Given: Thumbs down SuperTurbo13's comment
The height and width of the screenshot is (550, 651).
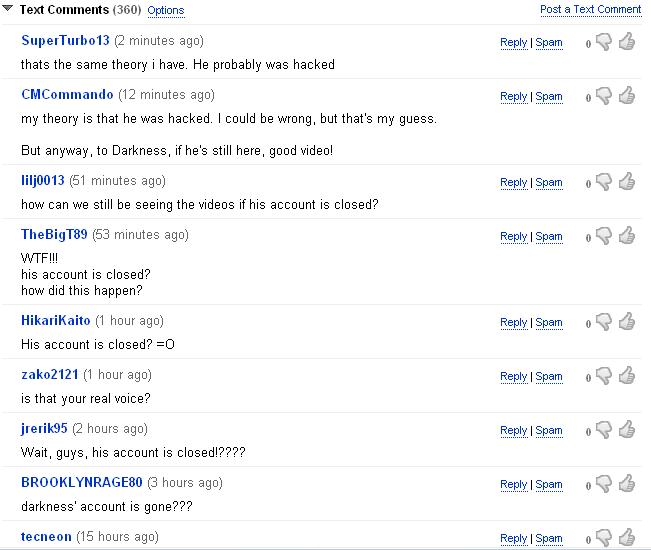Looking at the screenshot, I should coord(604,42).
